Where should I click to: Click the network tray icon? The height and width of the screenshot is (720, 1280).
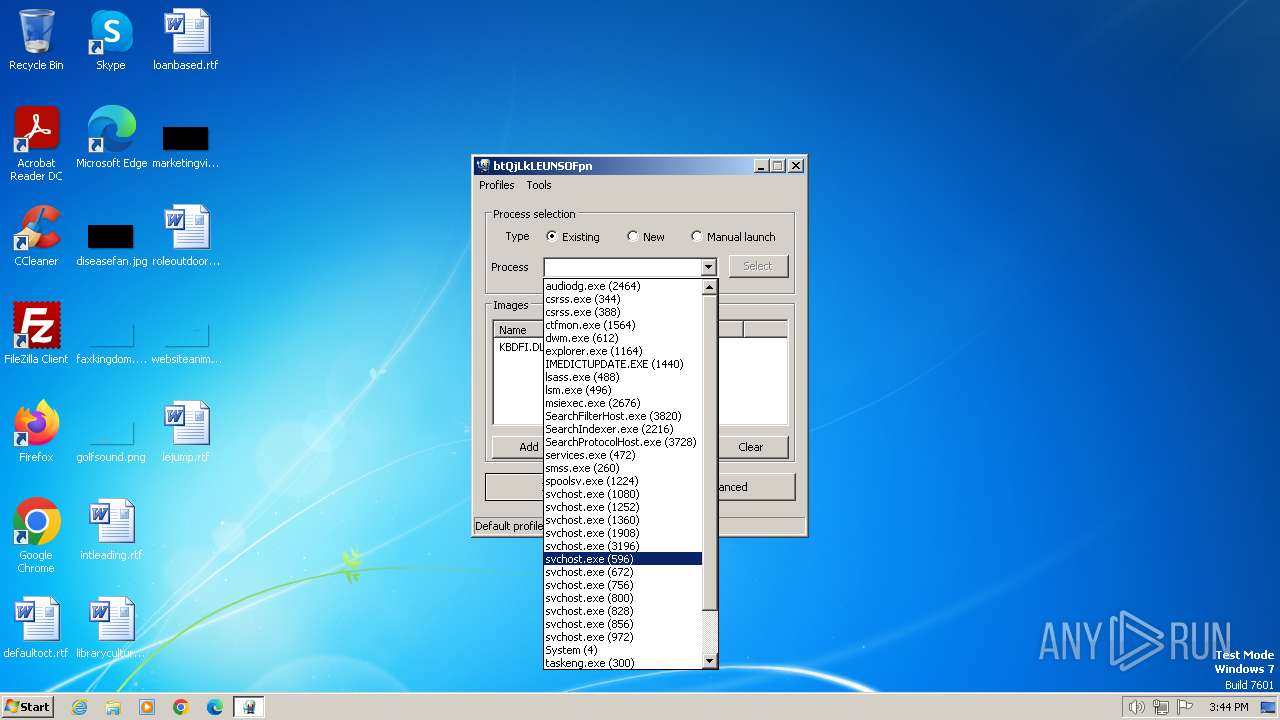coord(1161,707)
